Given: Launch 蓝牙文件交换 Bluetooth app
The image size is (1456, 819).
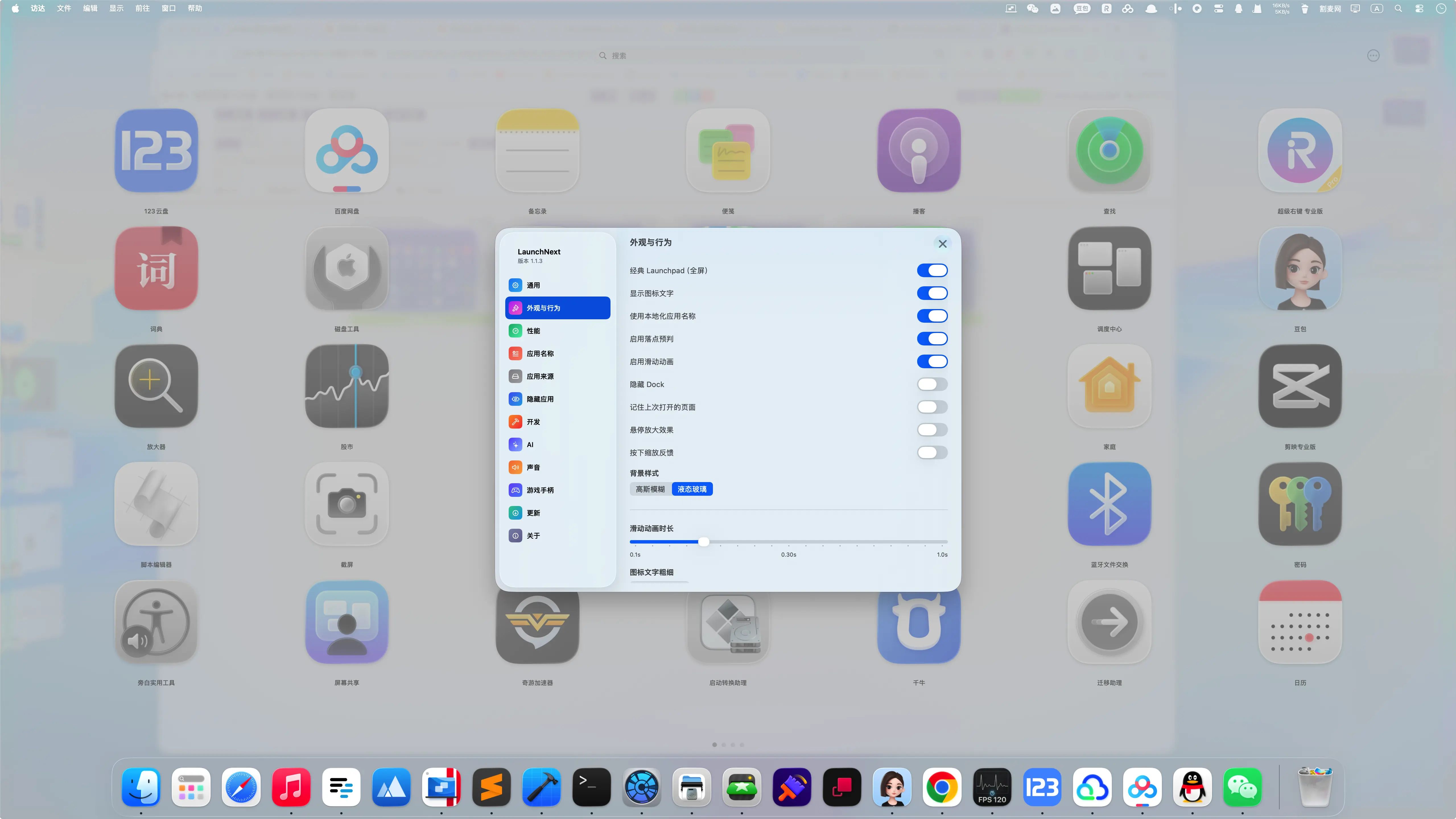Looking at the screenshot, I should (1109, 504).
